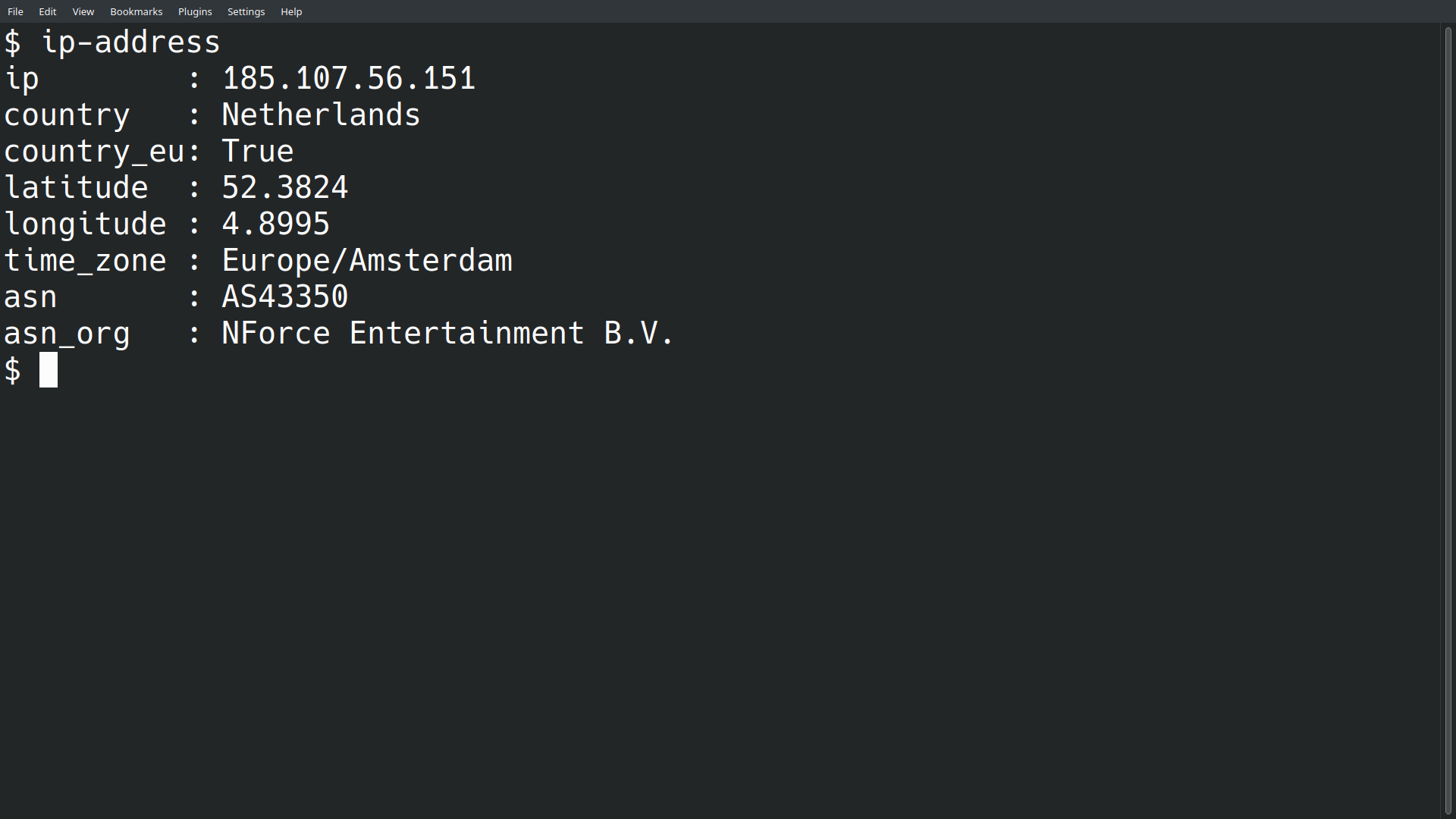
Task: Open the File menu
Action: [x=14, y=11]
